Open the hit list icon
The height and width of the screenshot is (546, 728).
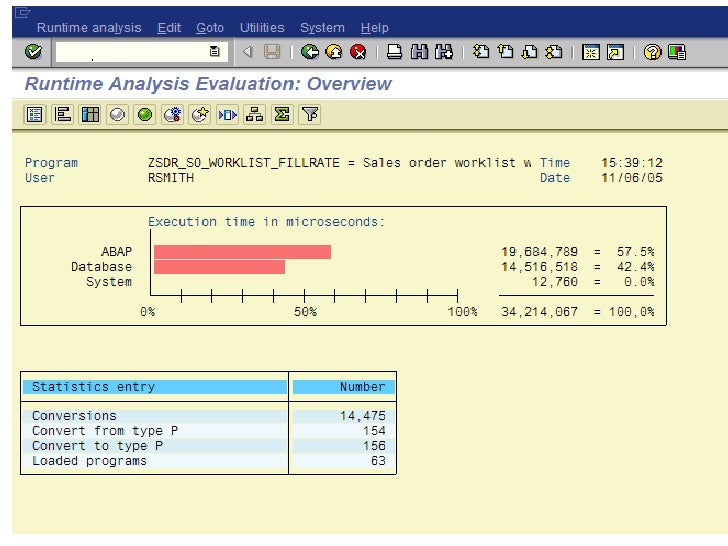point(35,114)
